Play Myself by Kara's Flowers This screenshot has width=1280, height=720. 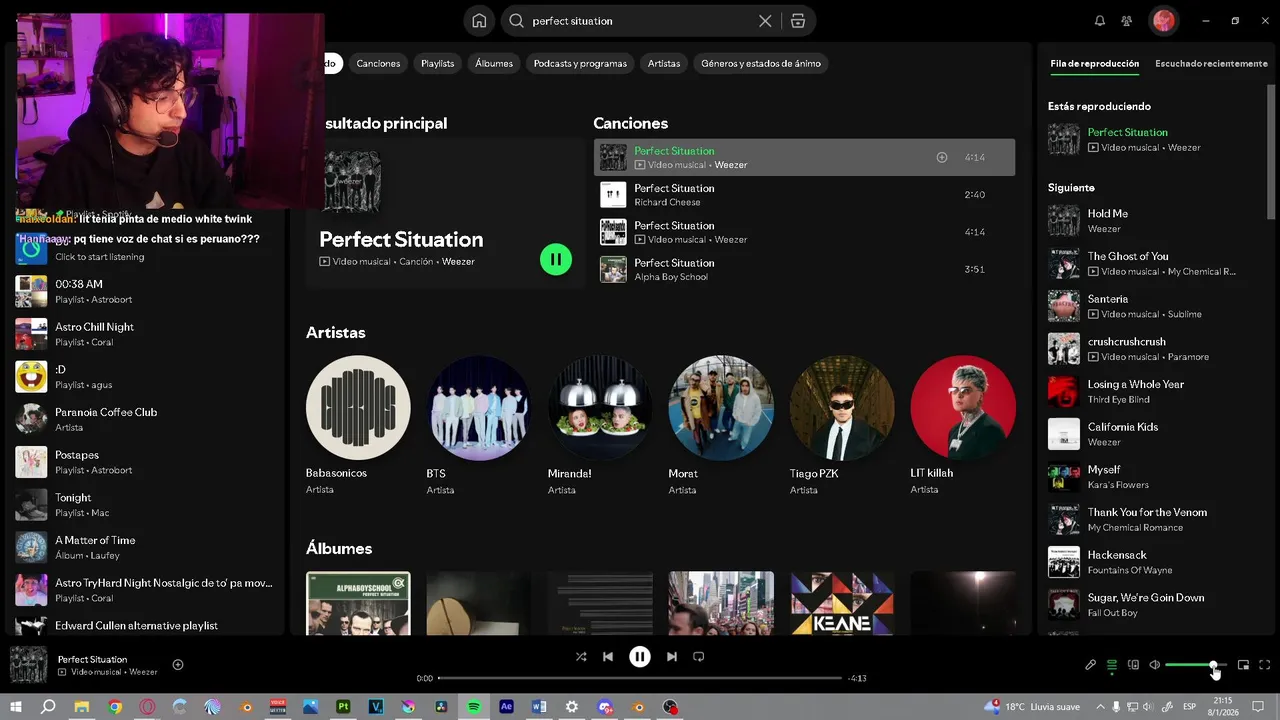click(1155, 477)
